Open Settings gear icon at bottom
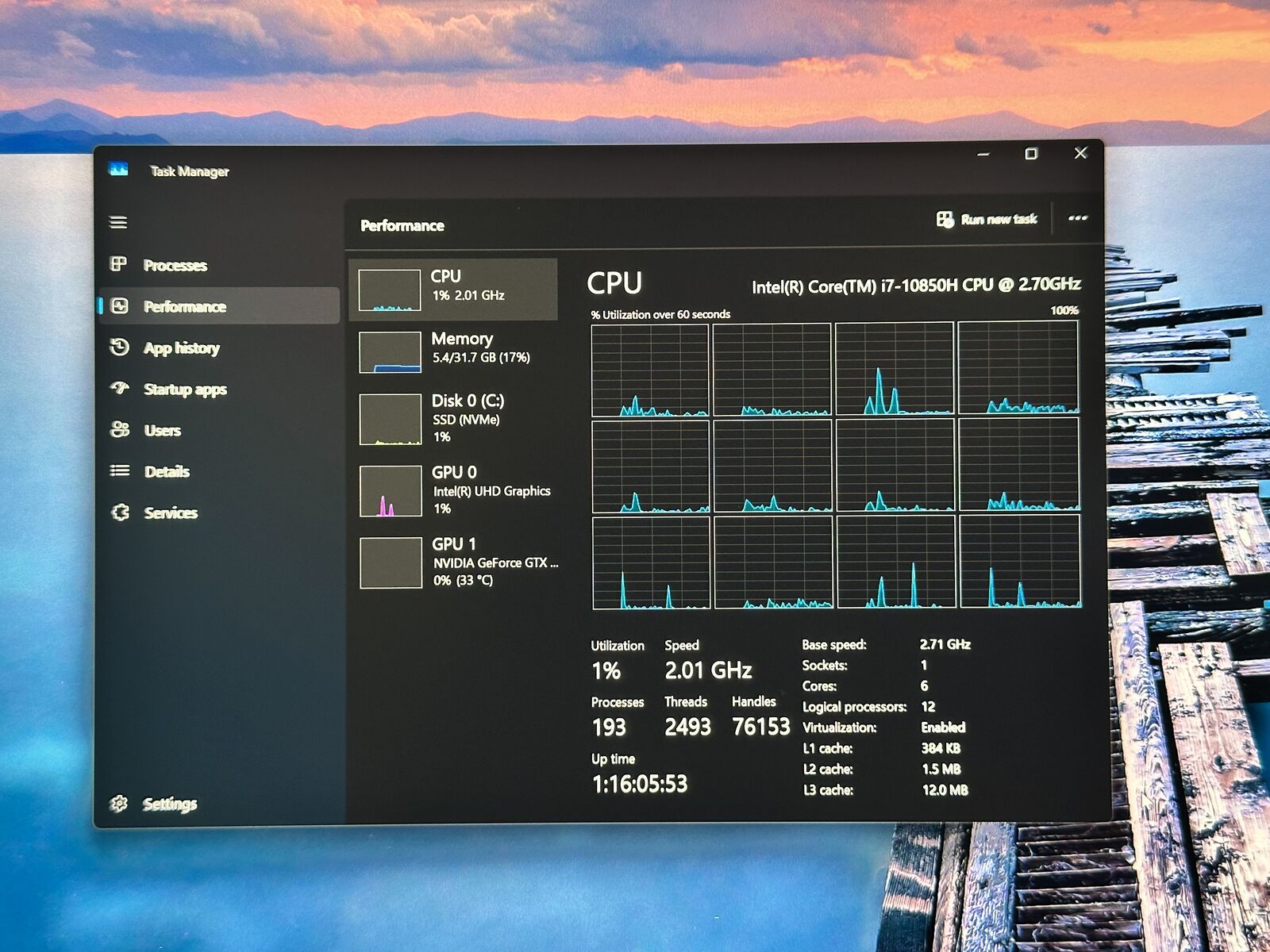This screenshot has width=1270, height=952. click(x=119, y=804)
